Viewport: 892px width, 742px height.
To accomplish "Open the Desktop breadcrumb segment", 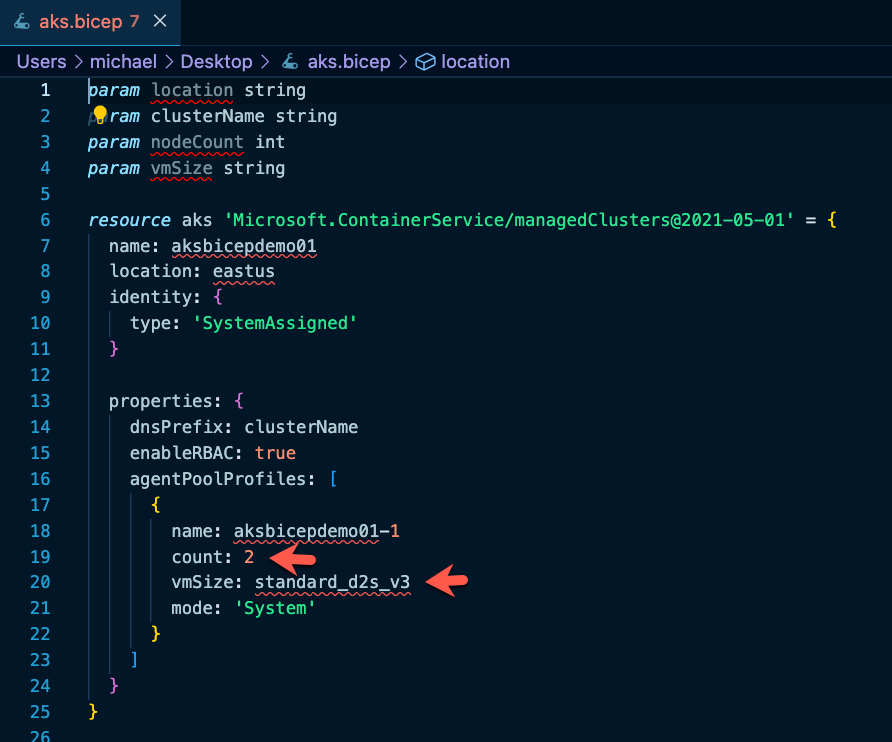I will (216, 61).
